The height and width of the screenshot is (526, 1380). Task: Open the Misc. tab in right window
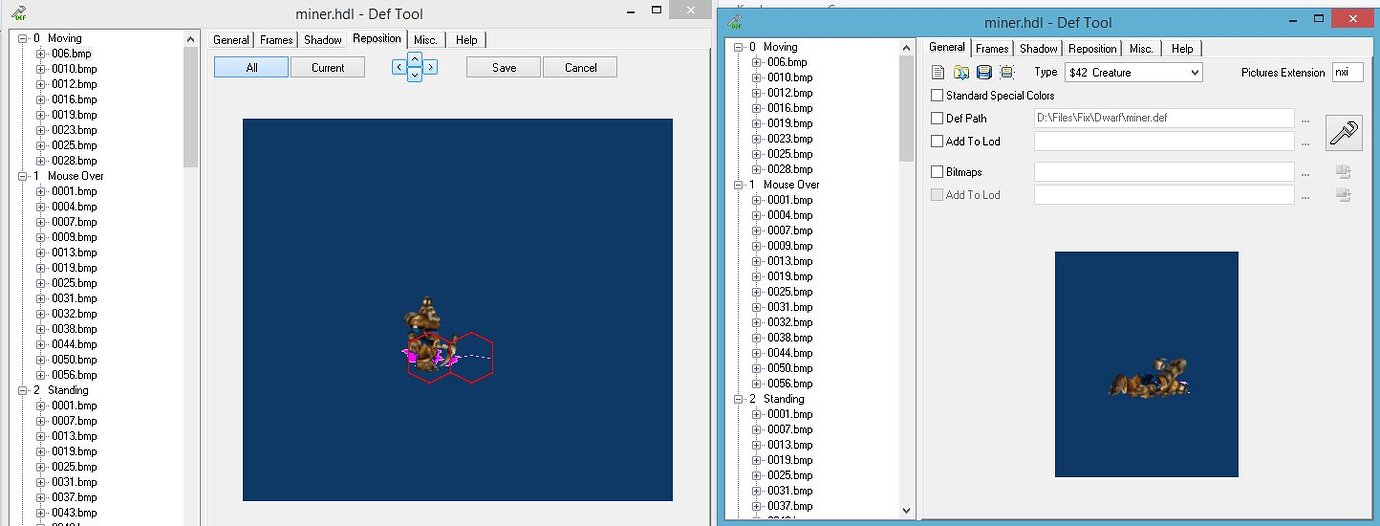coord(1141,48)
